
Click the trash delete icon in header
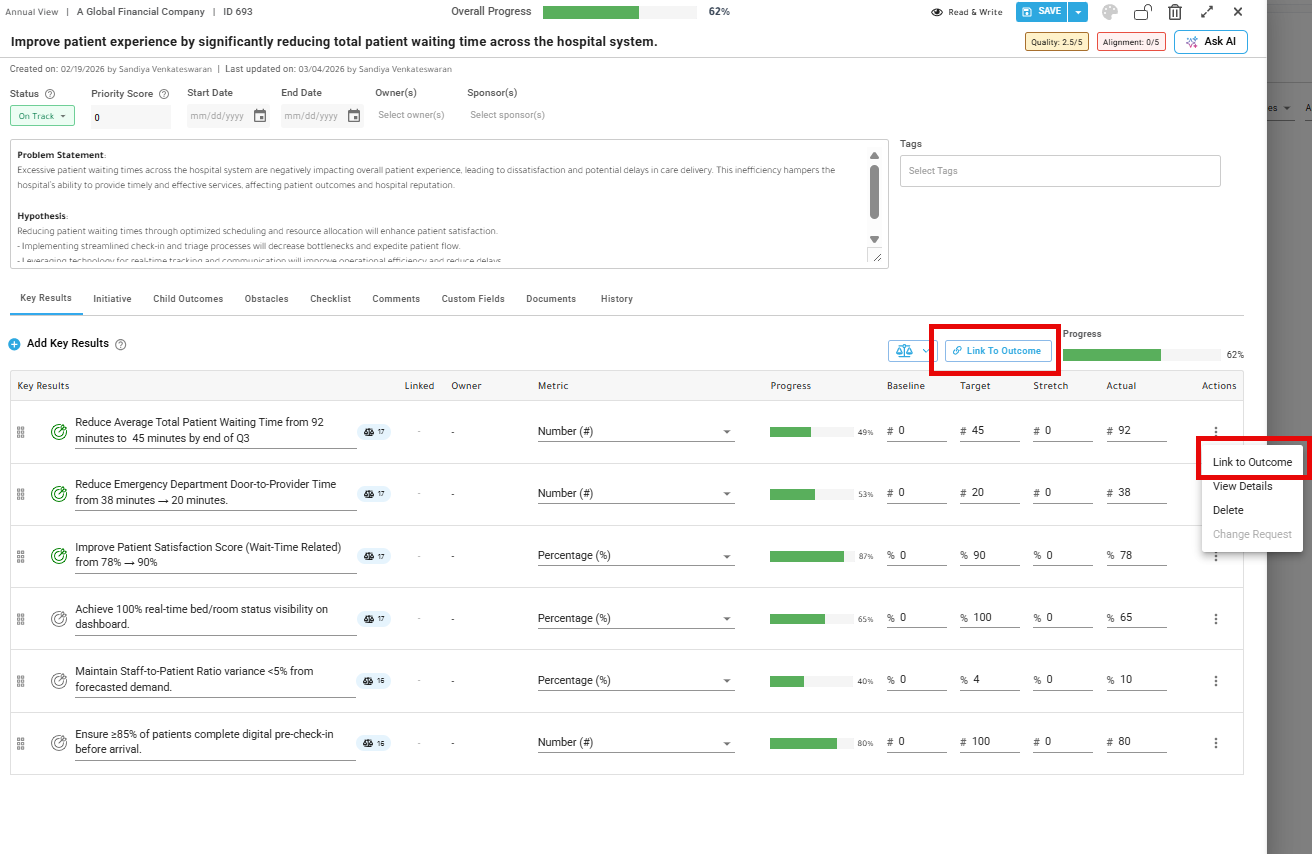click(1175, 12)
